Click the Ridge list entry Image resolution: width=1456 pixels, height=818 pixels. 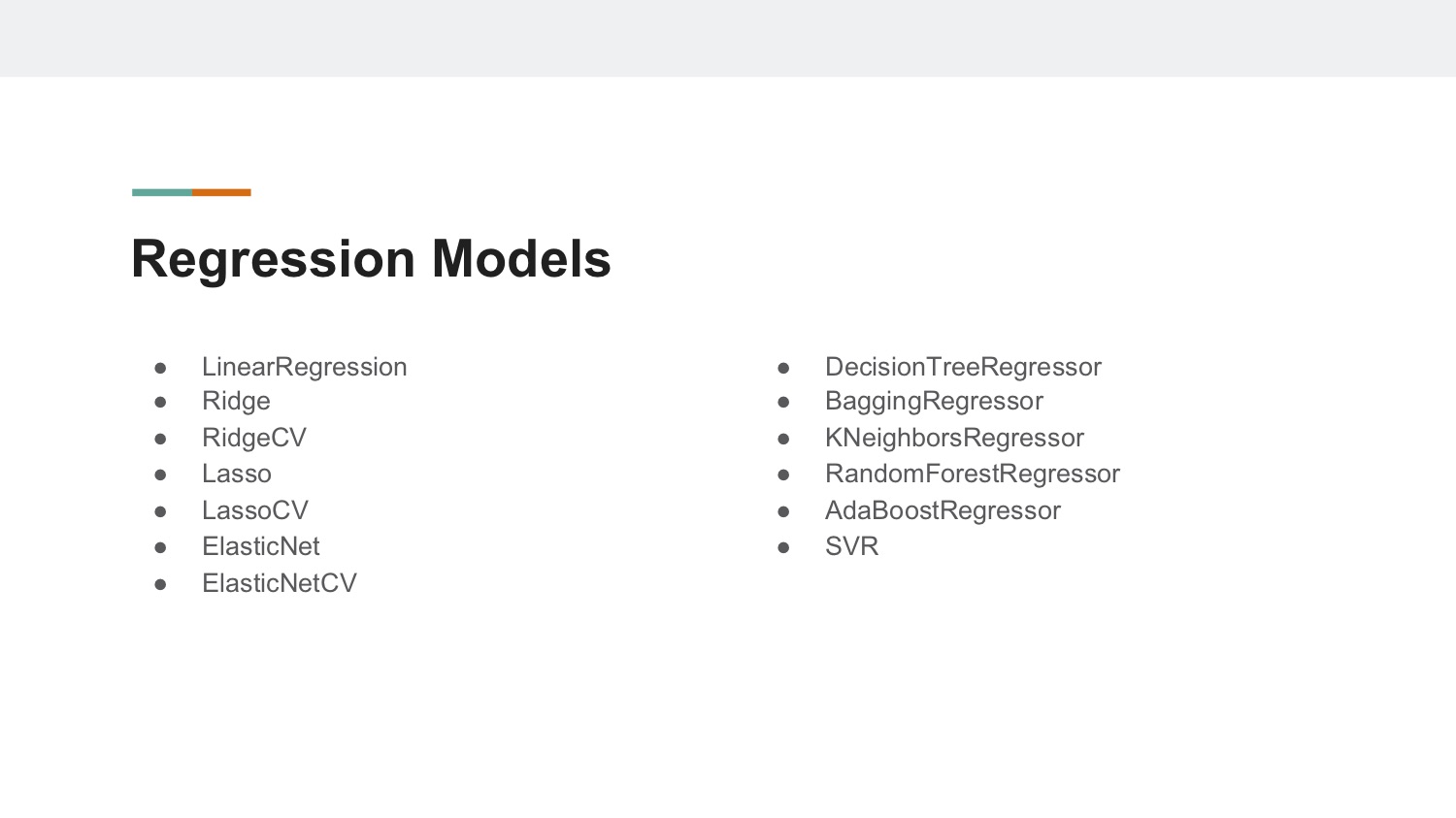pos(236,401)
